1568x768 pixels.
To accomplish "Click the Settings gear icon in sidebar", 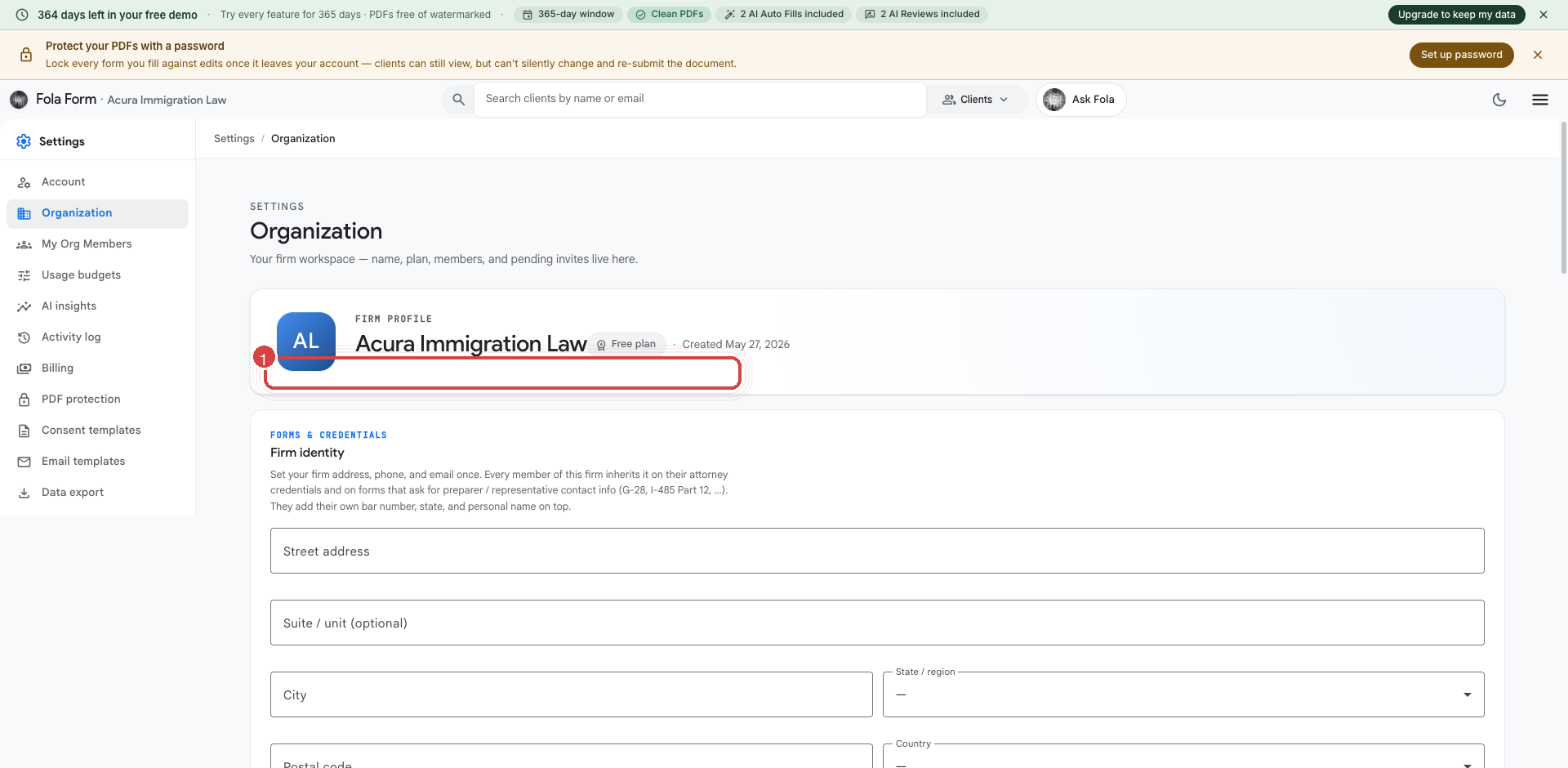I will 24,141.
